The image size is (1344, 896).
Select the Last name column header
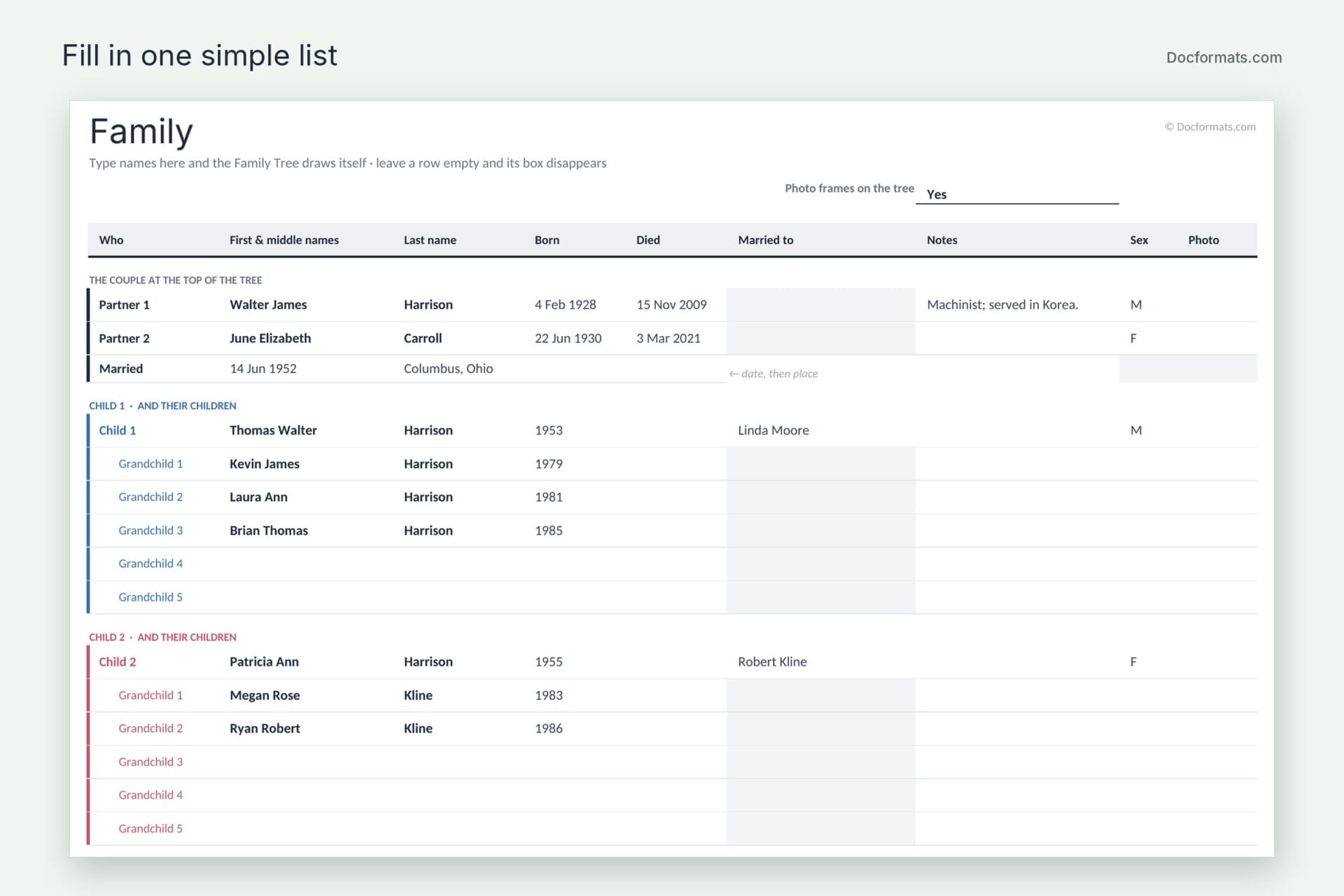click(430, 239)
